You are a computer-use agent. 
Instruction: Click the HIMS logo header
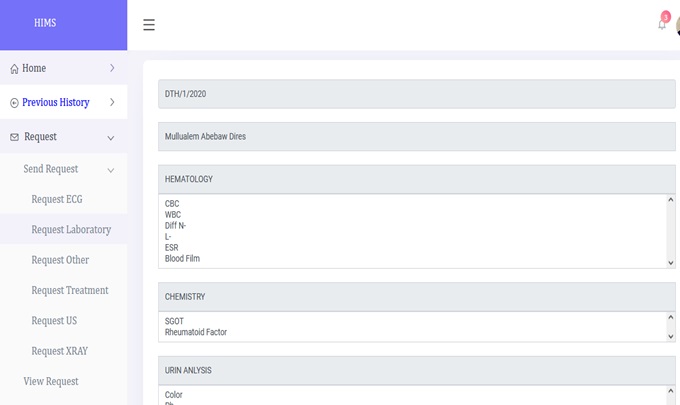pyautogui.click(x=45, y=24)
